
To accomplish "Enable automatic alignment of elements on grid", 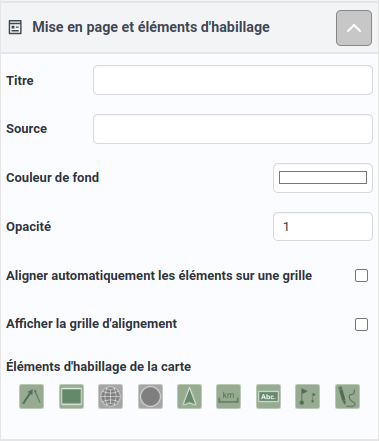I will click(361, 276).
